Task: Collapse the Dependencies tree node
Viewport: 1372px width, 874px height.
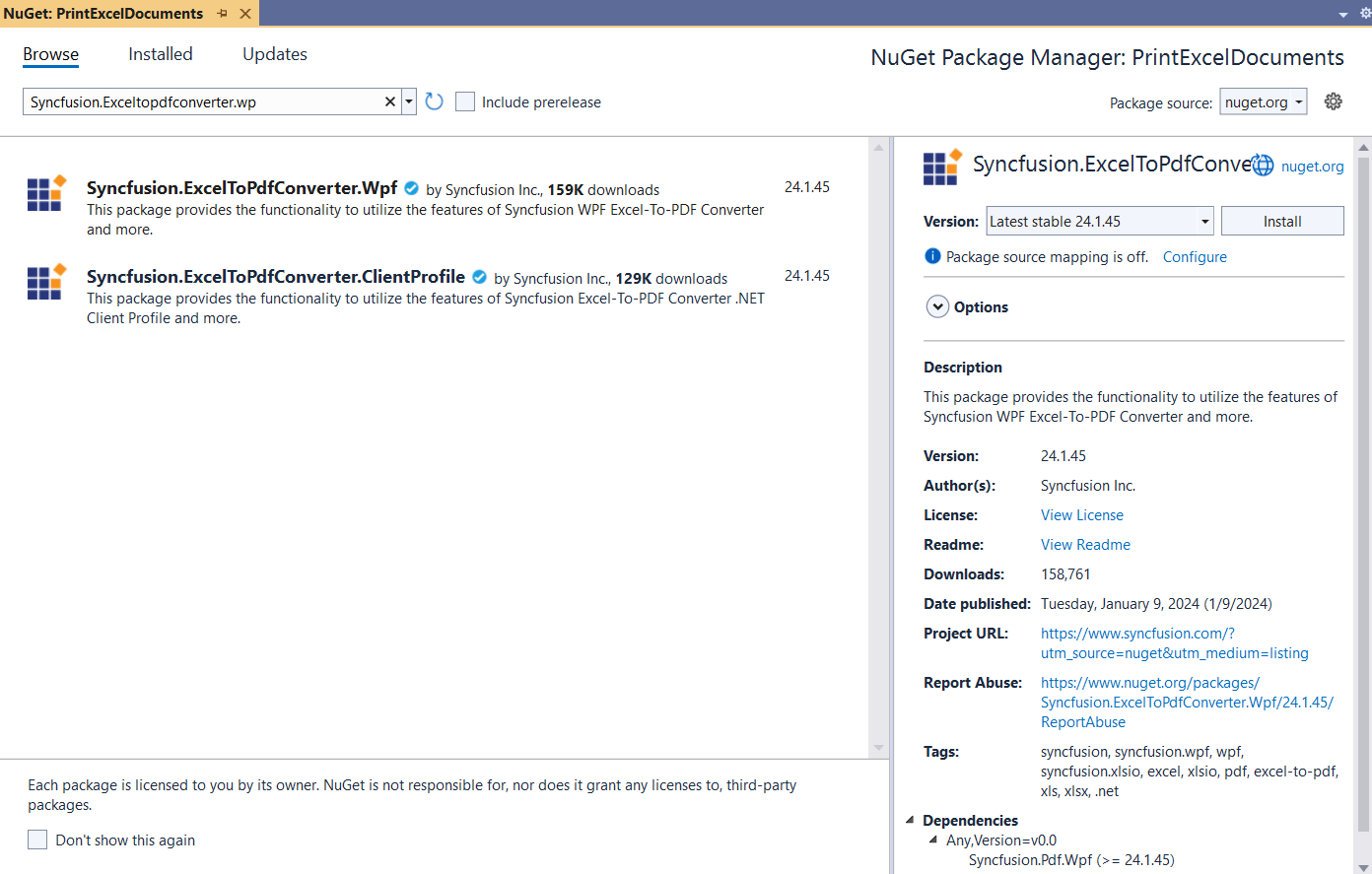Action: (910, 820)
